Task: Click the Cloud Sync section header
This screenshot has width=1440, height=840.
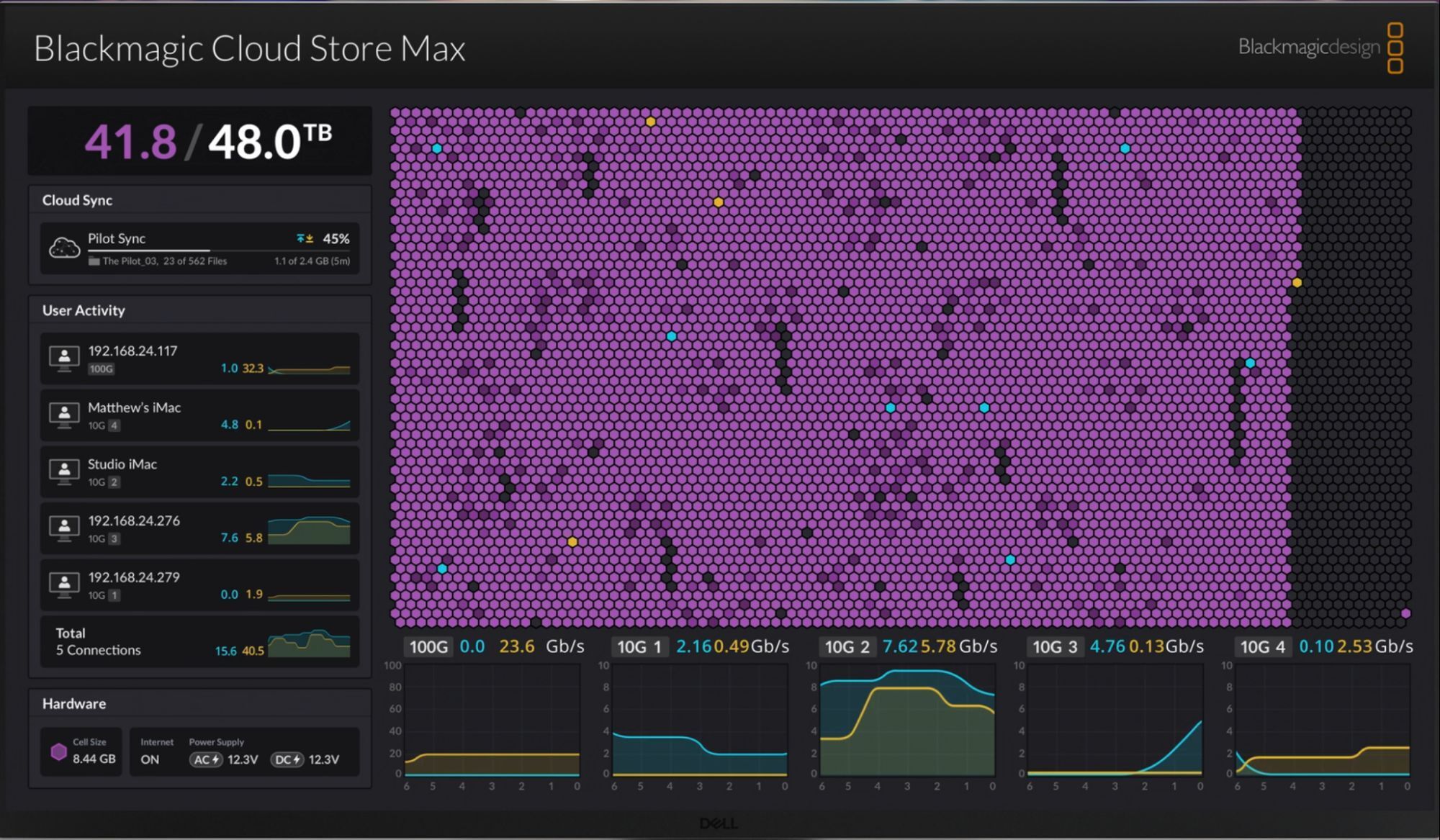Action: tap(77, 200)
